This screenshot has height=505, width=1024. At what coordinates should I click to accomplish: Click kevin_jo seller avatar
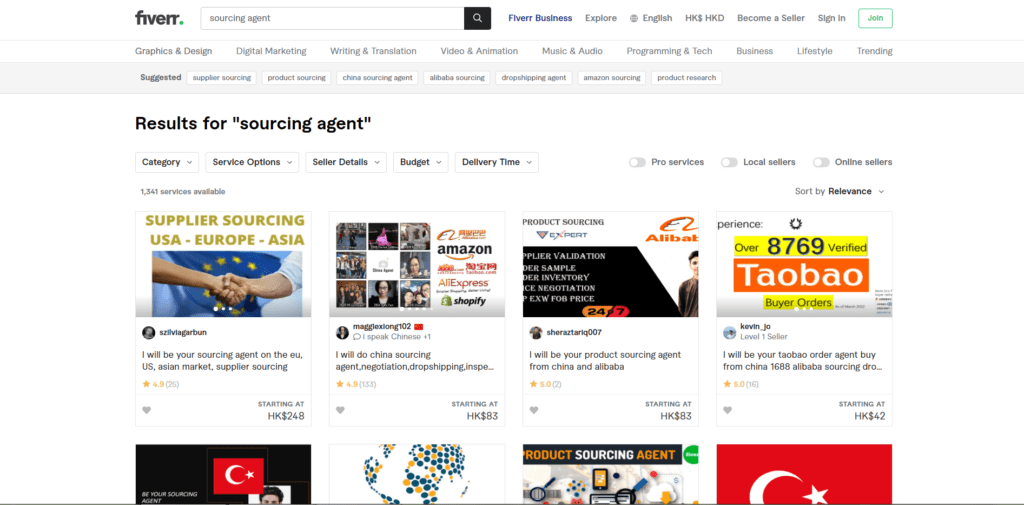pos(730,332)
